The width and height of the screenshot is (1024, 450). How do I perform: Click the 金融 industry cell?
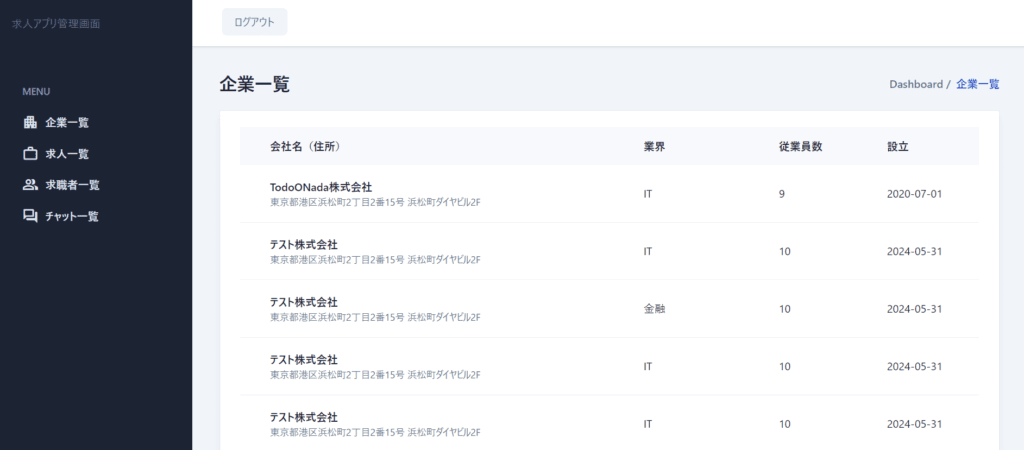point(654,309)
